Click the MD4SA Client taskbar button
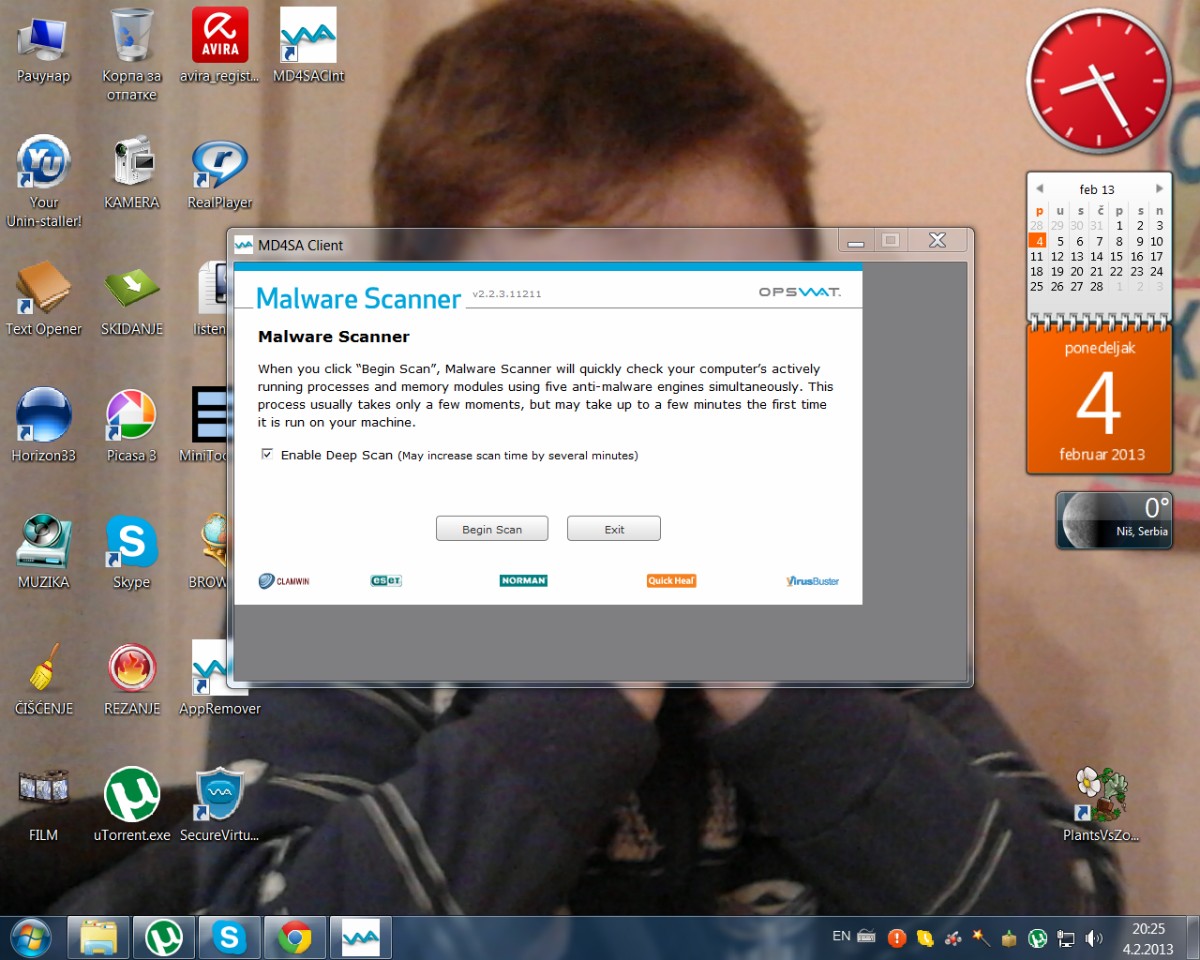This screenshot has height=960, width=1200. (360, 937)
